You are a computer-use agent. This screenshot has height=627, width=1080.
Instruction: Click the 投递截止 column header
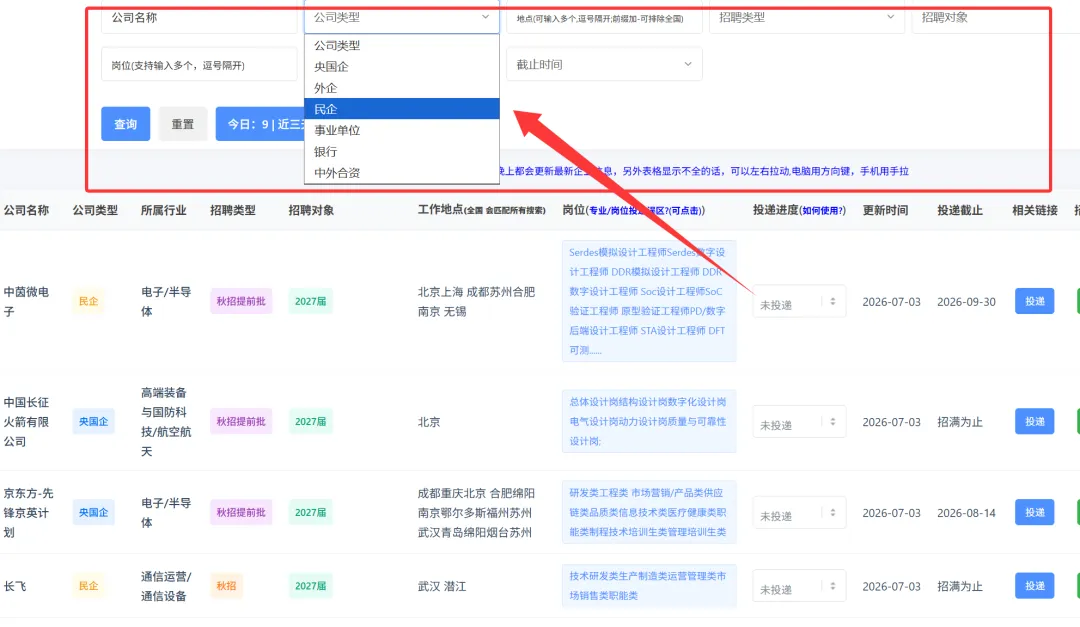click(959, 210)
